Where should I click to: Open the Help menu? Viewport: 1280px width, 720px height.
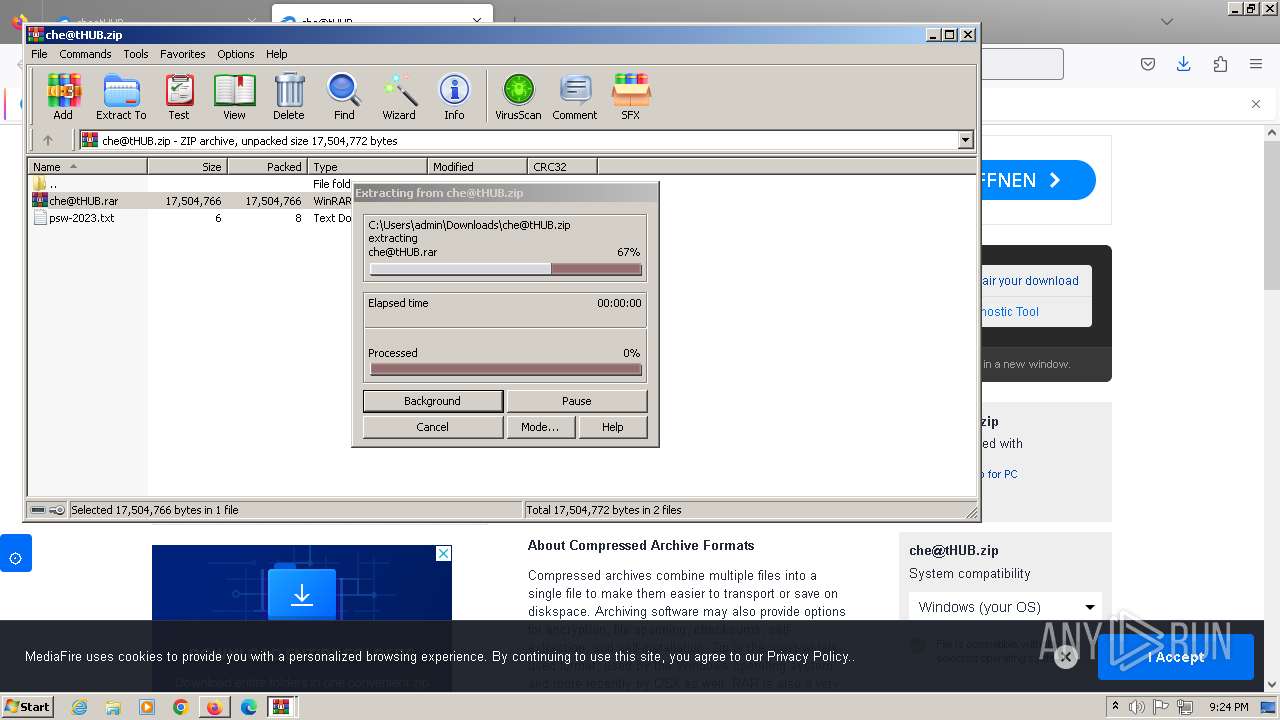point(277,54)
